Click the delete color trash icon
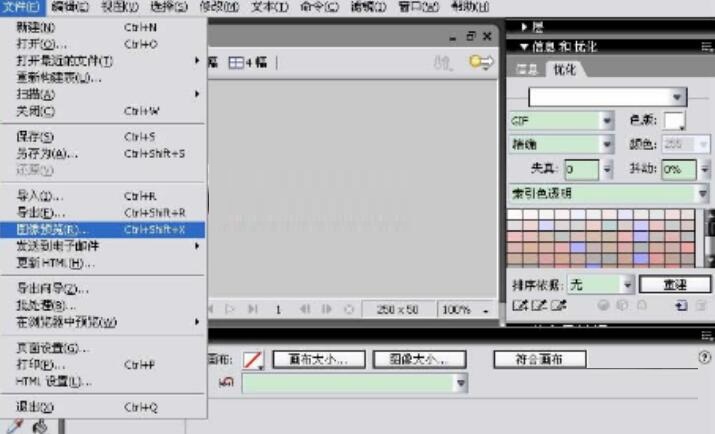The height and width of the screenshot is (434, 715). pyautogui.click(x=699, y=305)
